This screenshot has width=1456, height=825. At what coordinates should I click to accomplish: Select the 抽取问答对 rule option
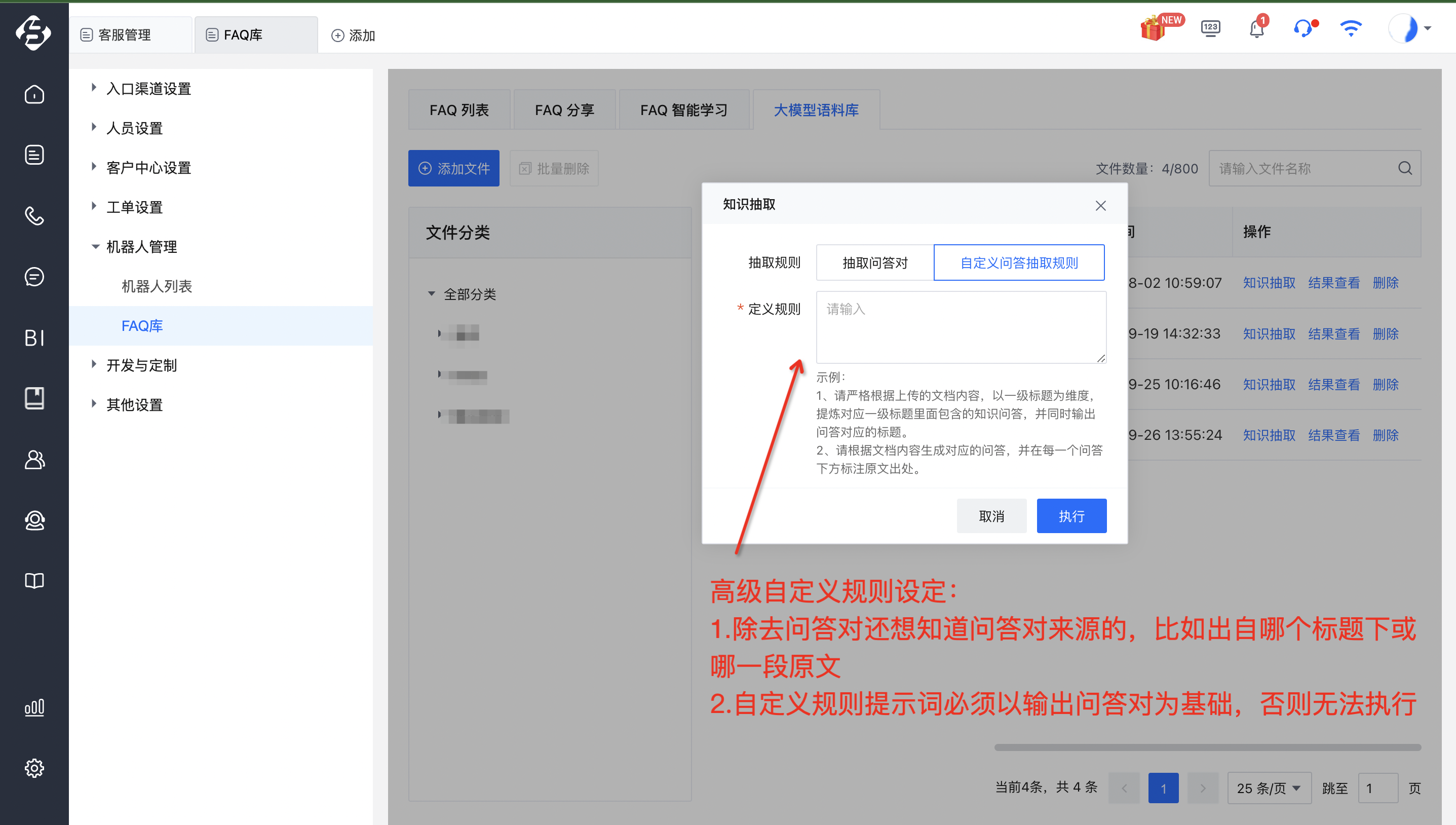[874, 263]
